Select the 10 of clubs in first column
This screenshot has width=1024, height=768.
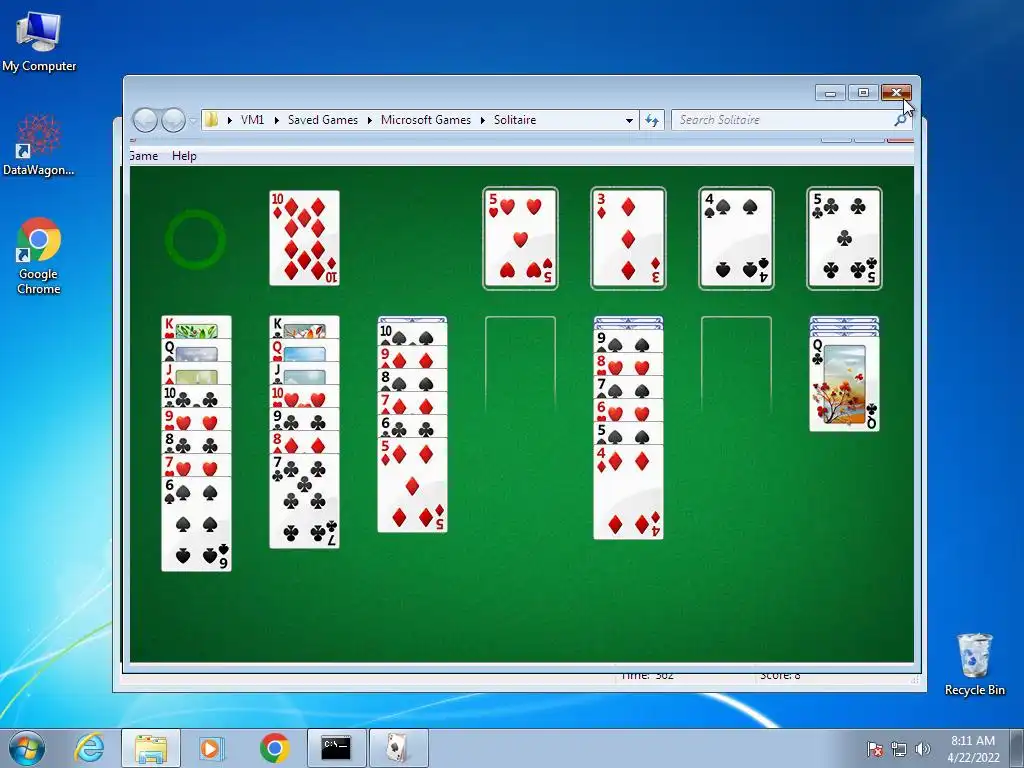click(x=196, y=396)
